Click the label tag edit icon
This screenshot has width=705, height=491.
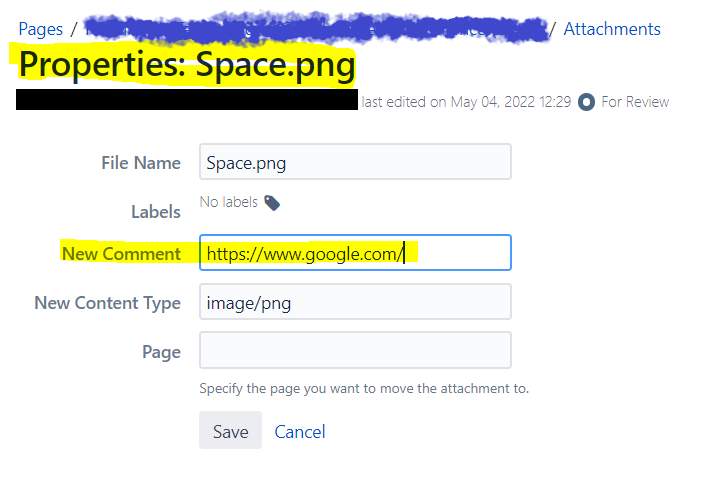pos(272,203)
